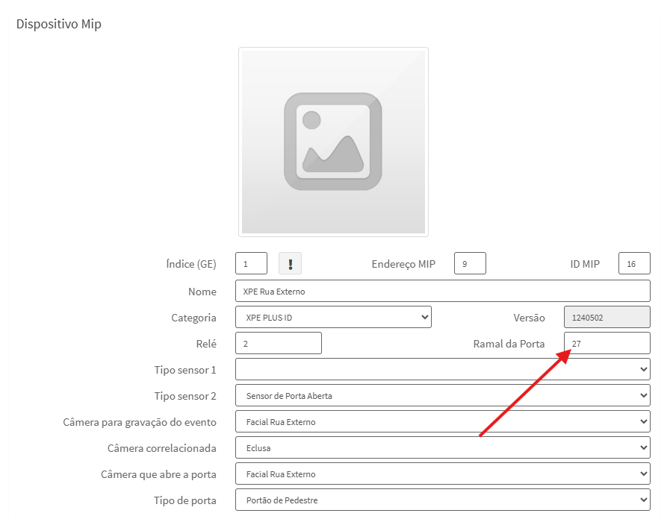Expand the Câmera que abre a porta dropdown

coord(442,473)
